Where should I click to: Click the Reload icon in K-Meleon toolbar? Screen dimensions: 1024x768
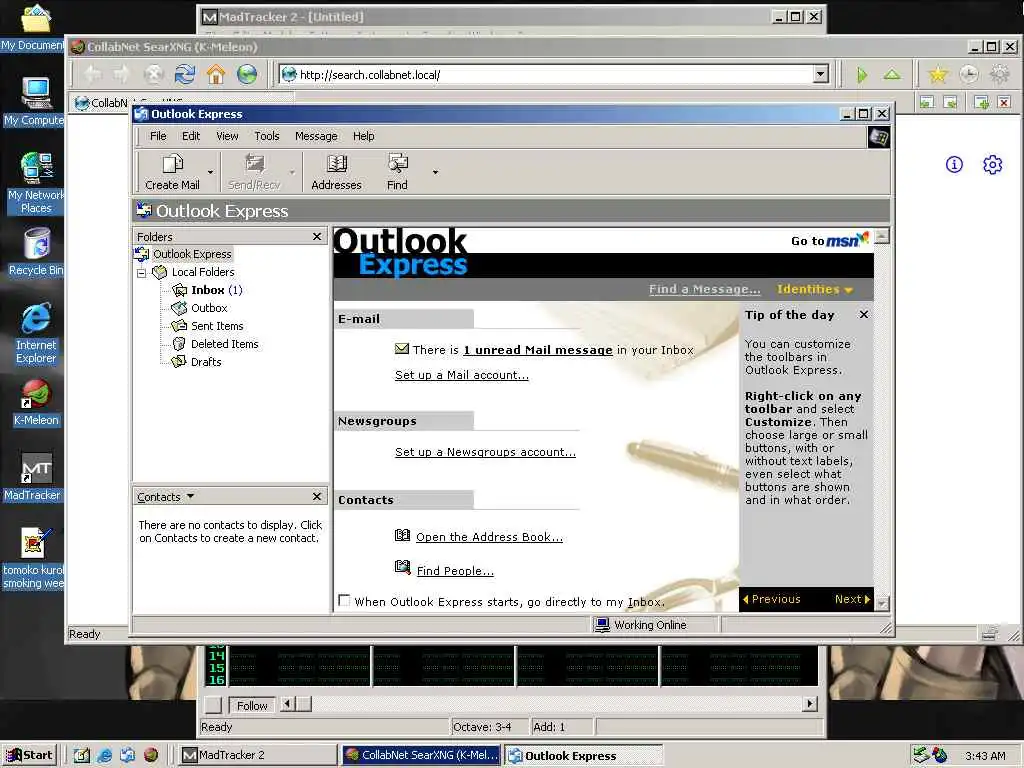185,74
